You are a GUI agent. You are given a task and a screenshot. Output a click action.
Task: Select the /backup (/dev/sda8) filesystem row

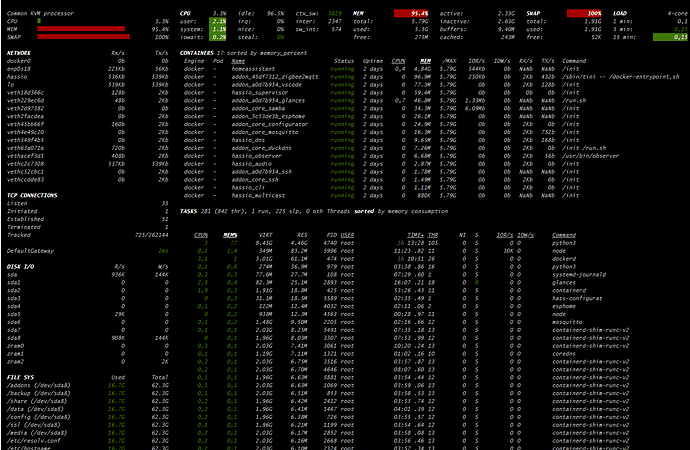click(88, 393)
